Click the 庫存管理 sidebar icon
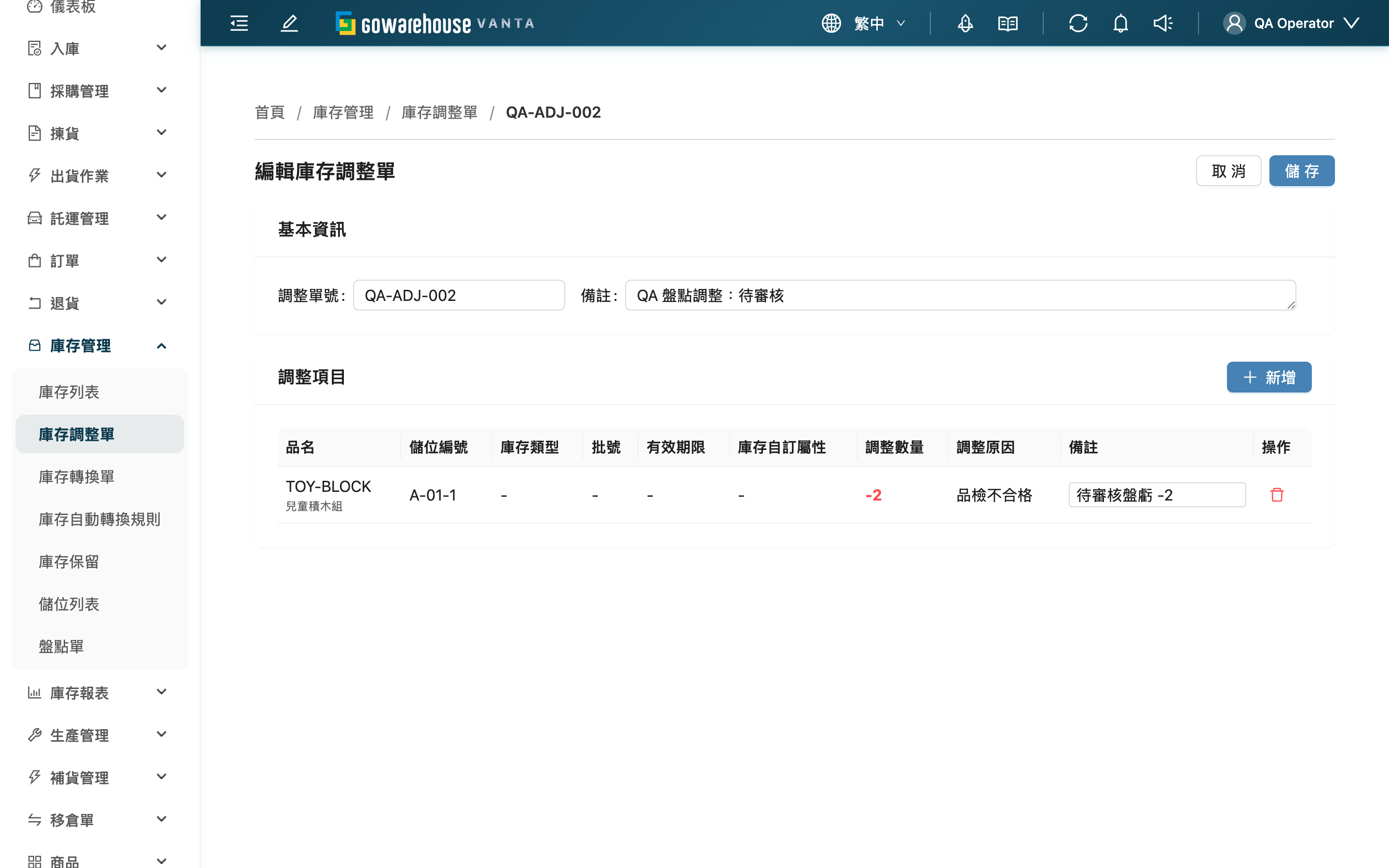 pyautogui.click(x=34, y=346)
